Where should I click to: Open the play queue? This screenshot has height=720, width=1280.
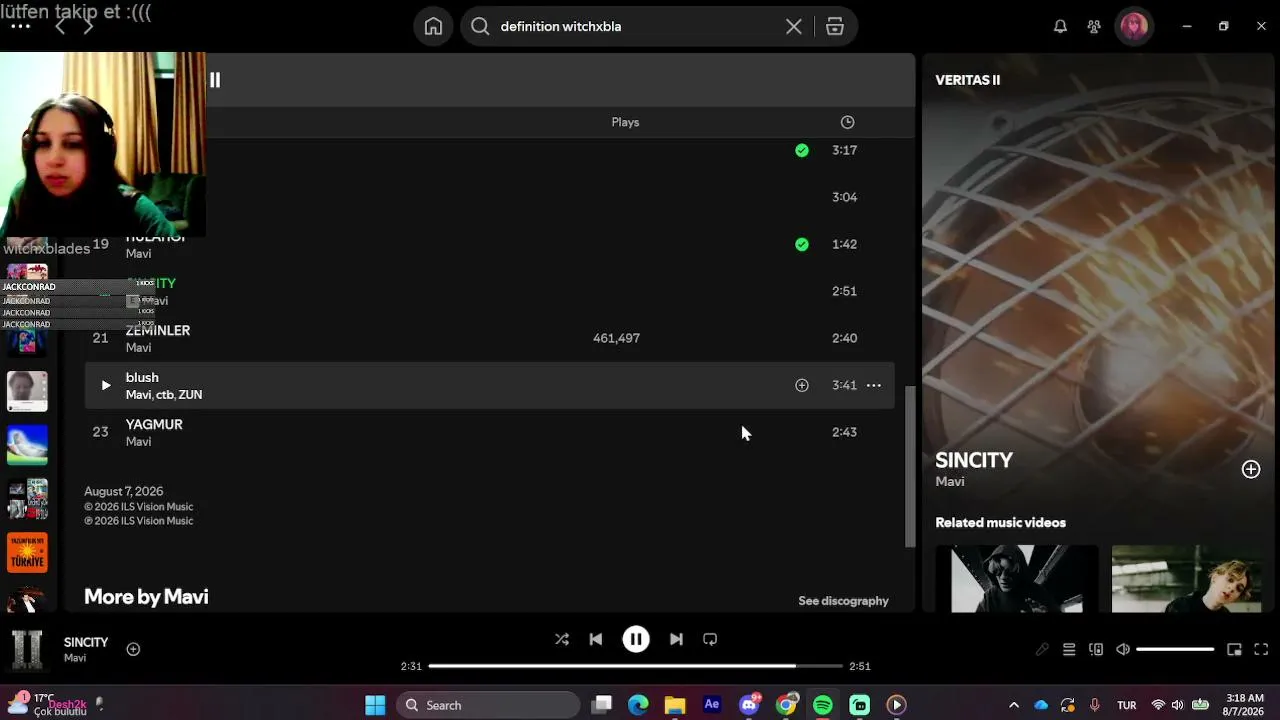point(1069,649)
